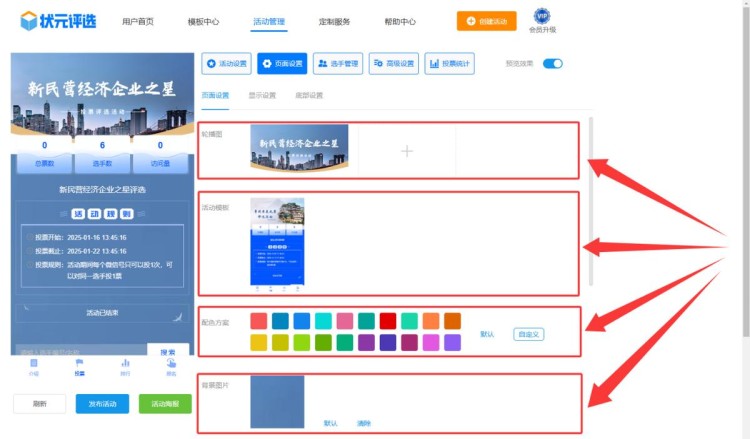Click the 自定义 color scheme button
The width and height of the screenshot is (750, 439).
[529, 334]
